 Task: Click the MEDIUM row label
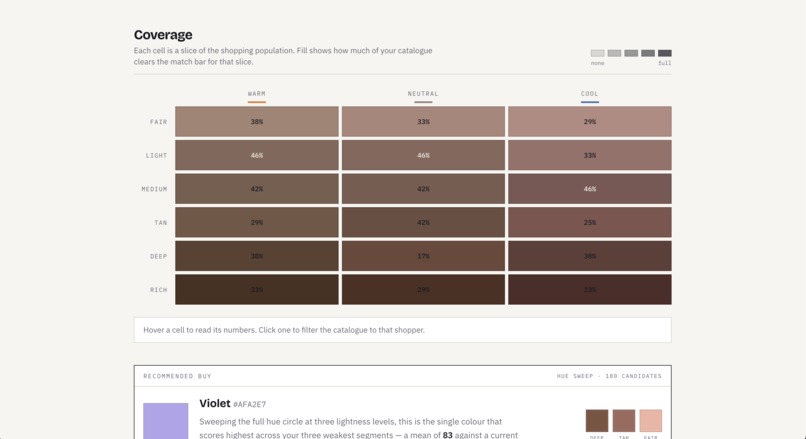point(154,189)
